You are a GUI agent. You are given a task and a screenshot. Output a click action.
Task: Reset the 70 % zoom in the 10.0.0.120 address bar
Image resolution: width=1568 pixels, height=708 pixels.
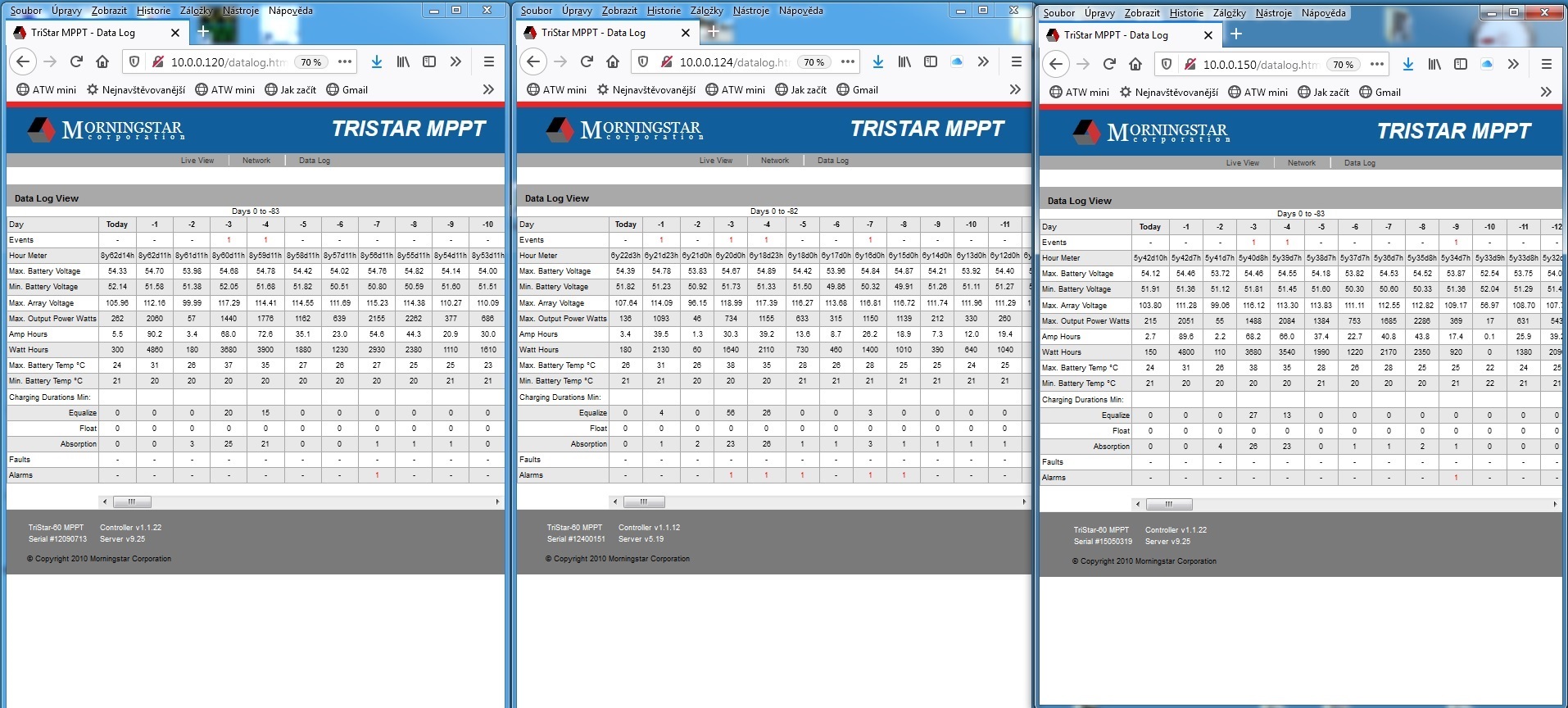point(311,62)
